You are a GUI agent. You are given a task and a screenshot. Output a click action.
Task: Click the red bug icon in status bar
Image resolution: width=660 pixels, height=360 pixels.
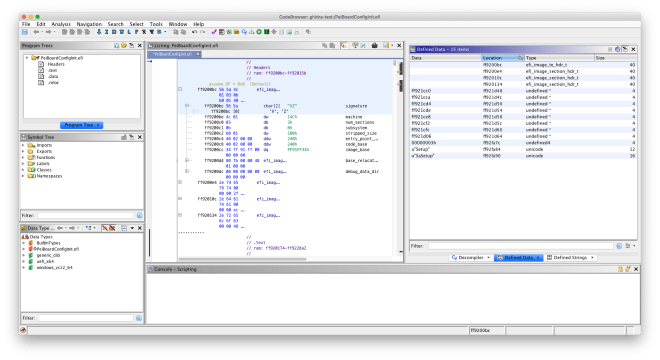click(x=23, y=330)
